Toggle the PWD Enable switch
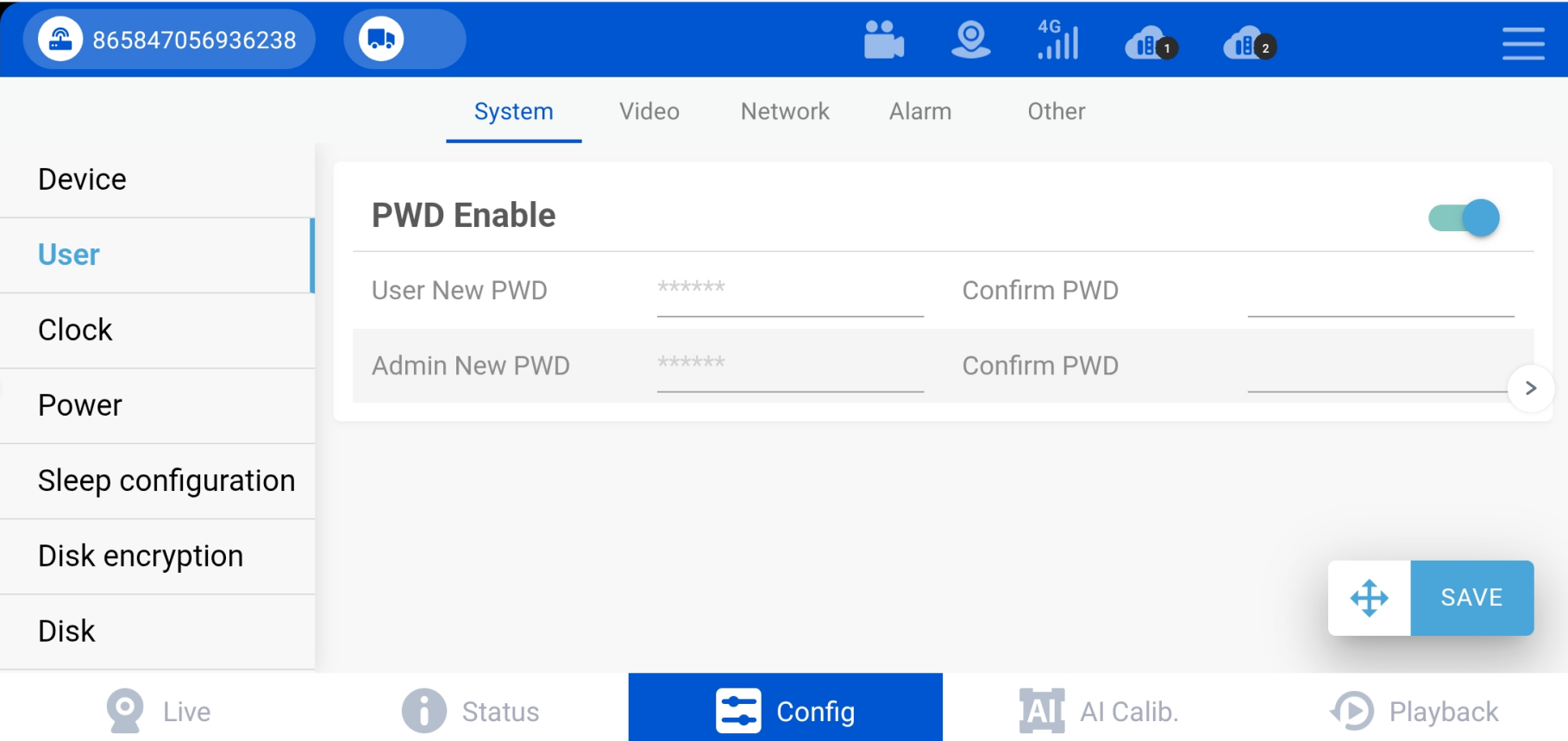Screen dimensions: 1568x741 click(x=1464, y=217)
